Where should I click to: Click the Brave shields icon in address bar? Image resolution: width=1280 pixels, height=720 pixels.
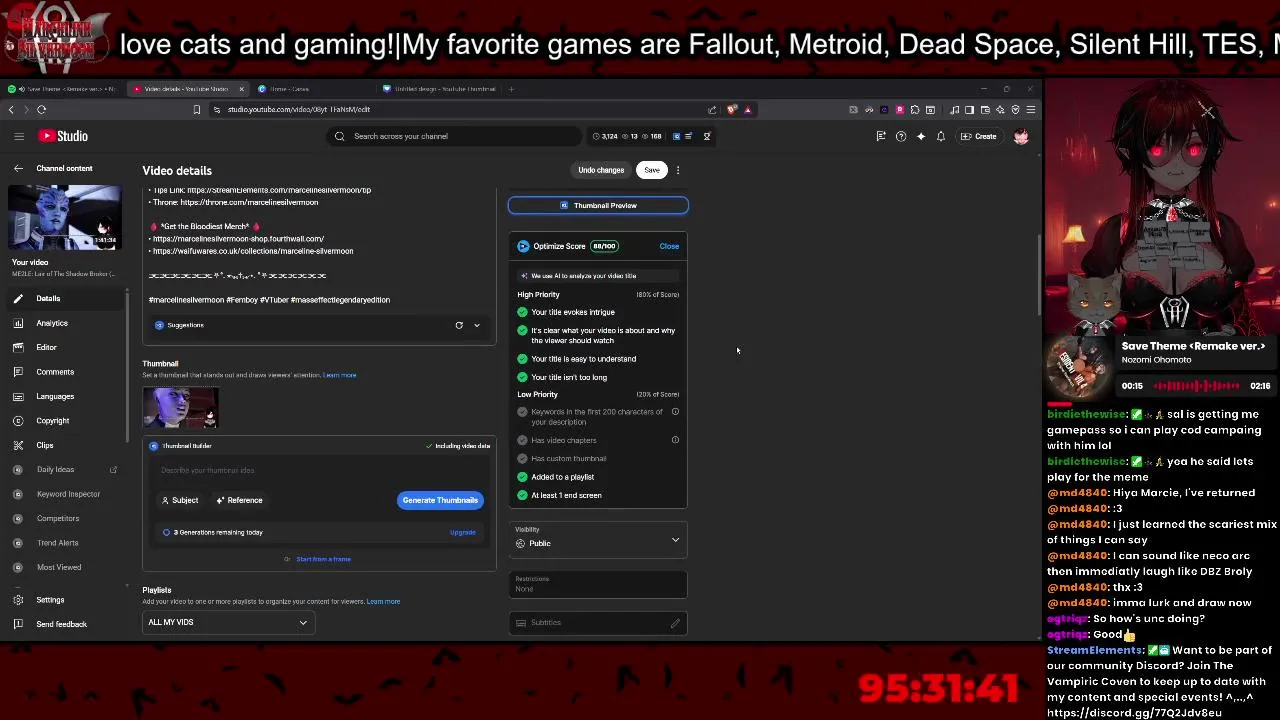click(x=732, y=109)
